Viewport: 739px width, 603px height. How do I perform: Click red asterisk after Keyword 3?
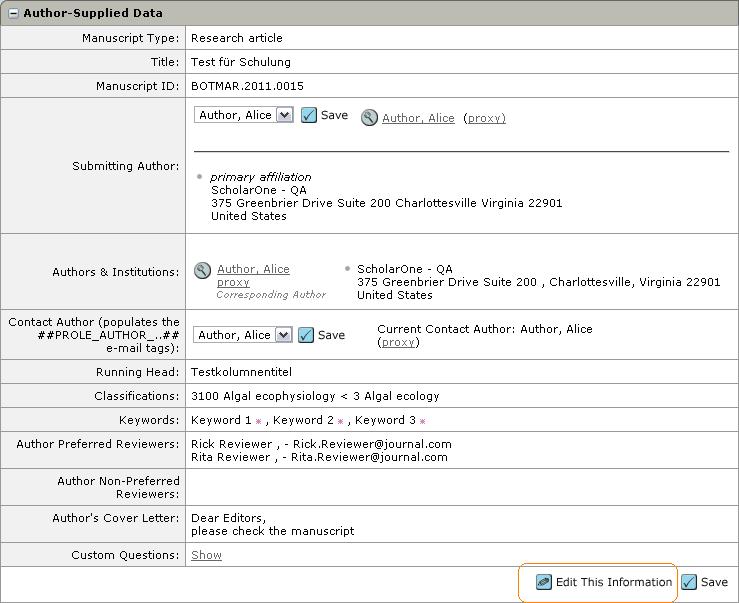(422, 421)
